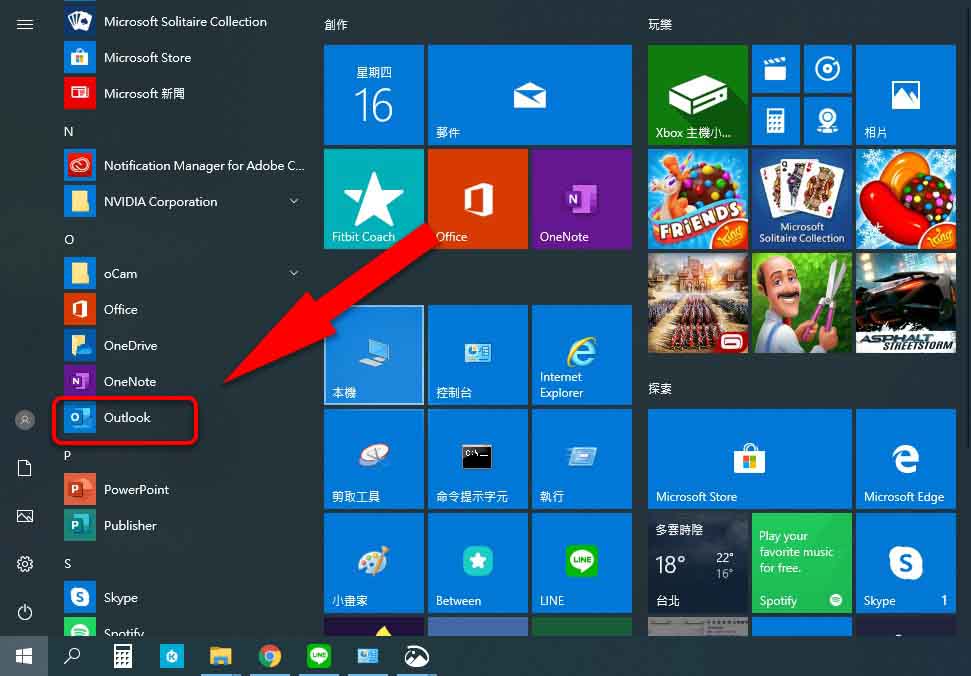Image resolution: width=971 pixels, height=676 pixels.
Task: Launch the 小畫家 Paint tile
Action: (373, 563)
